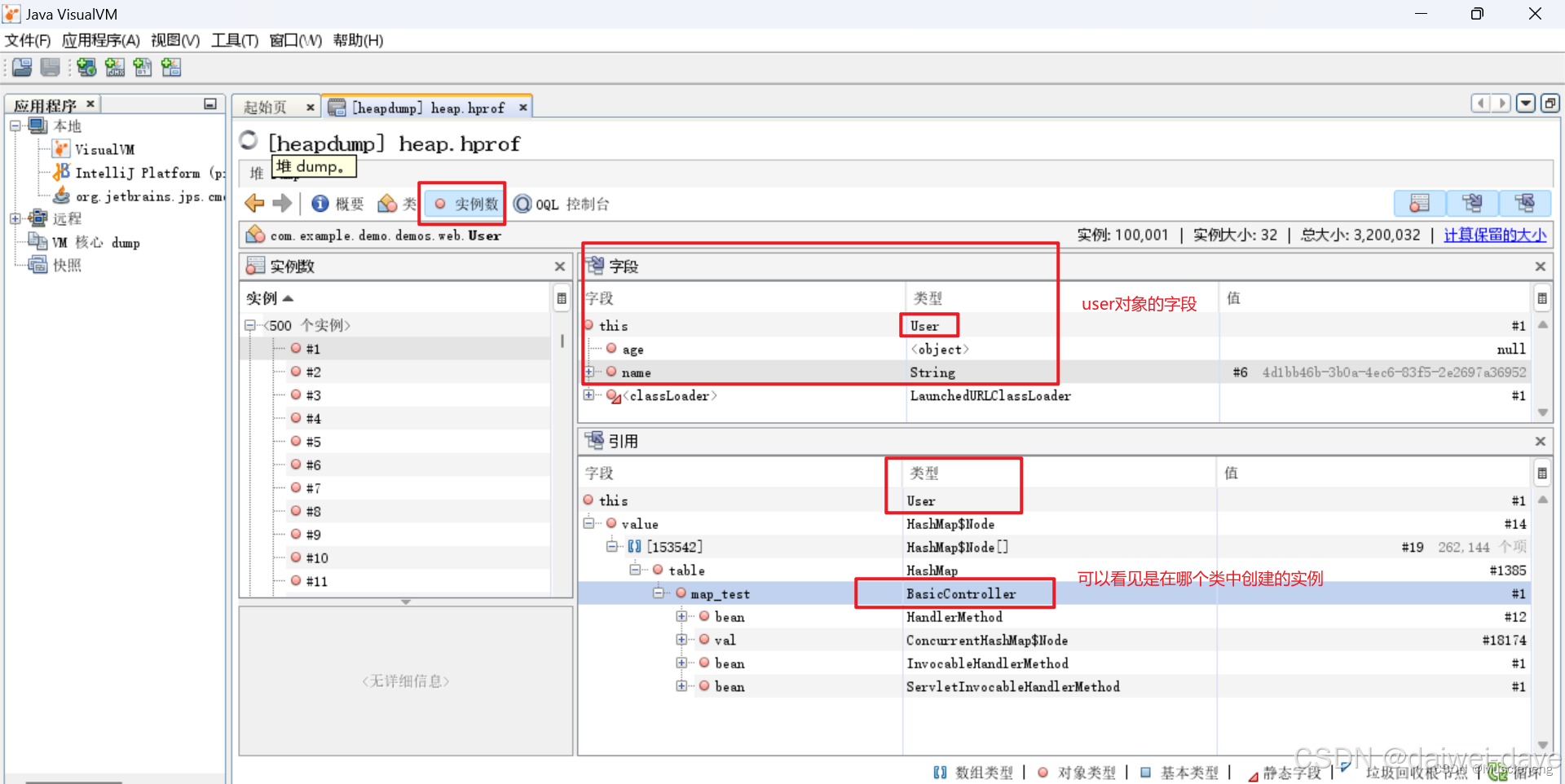1565x784 pixels.
Task: Click fields table scrollbar down arrow
Action: [x=1542, y=412]
